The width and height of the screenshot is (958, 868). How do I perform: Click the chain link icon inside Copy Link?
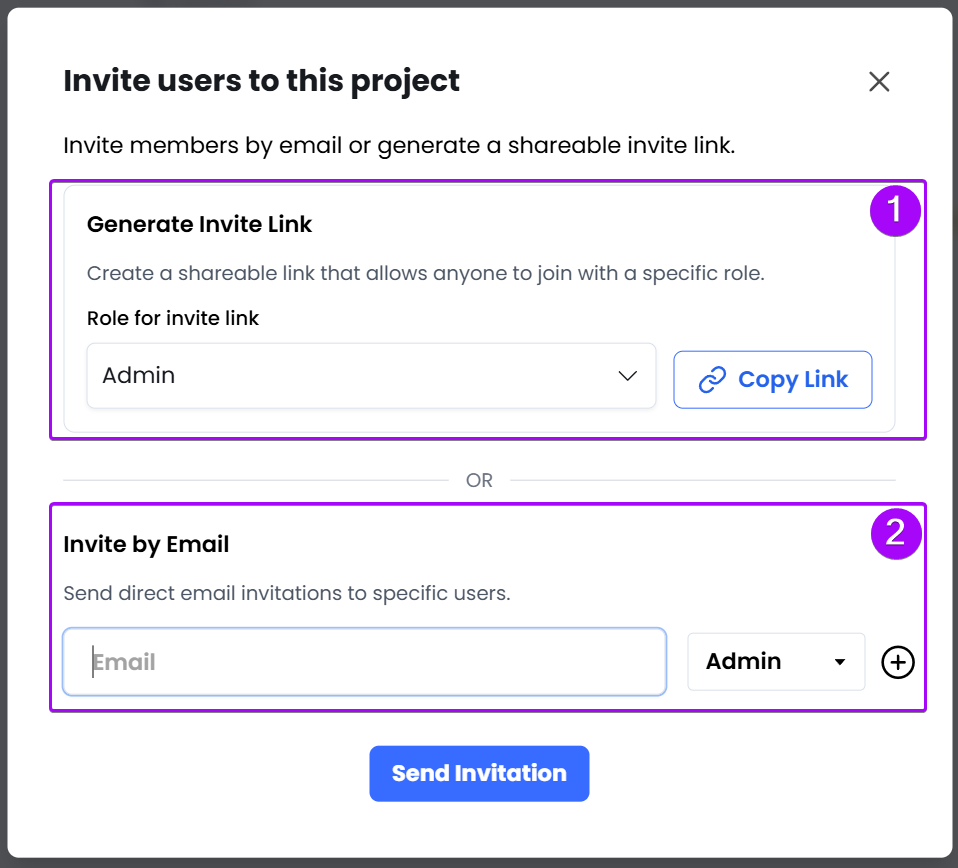[x=714, y=379]
